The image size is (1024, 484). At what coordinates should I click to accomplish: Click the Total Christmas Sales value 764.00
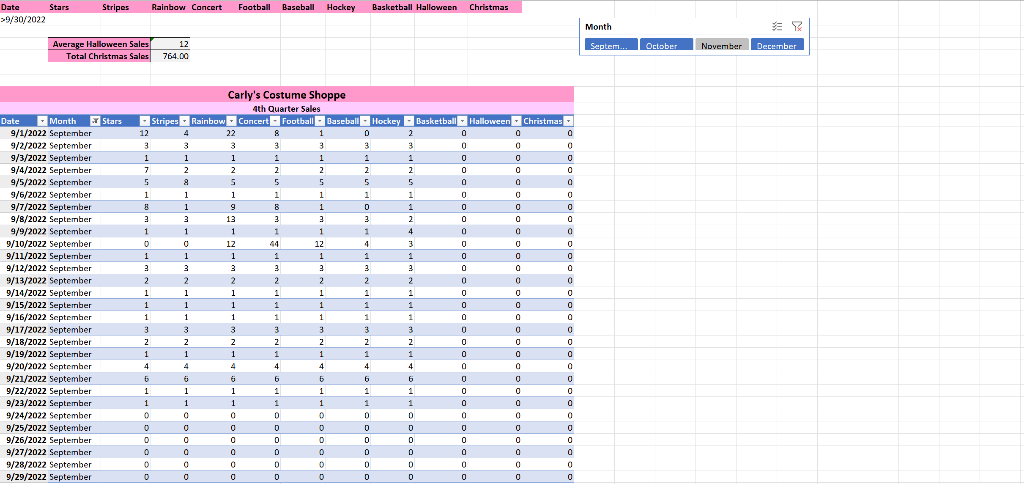(170, 56)
